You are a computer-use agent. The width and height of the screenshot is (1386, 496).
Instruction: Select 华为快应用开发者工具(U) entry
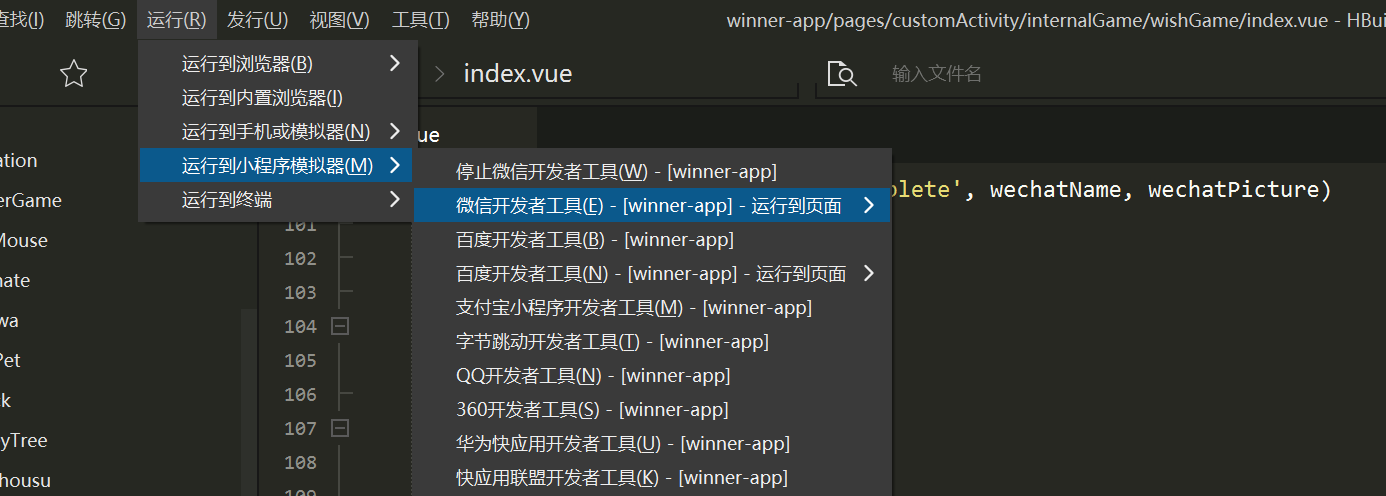(651, 444)
